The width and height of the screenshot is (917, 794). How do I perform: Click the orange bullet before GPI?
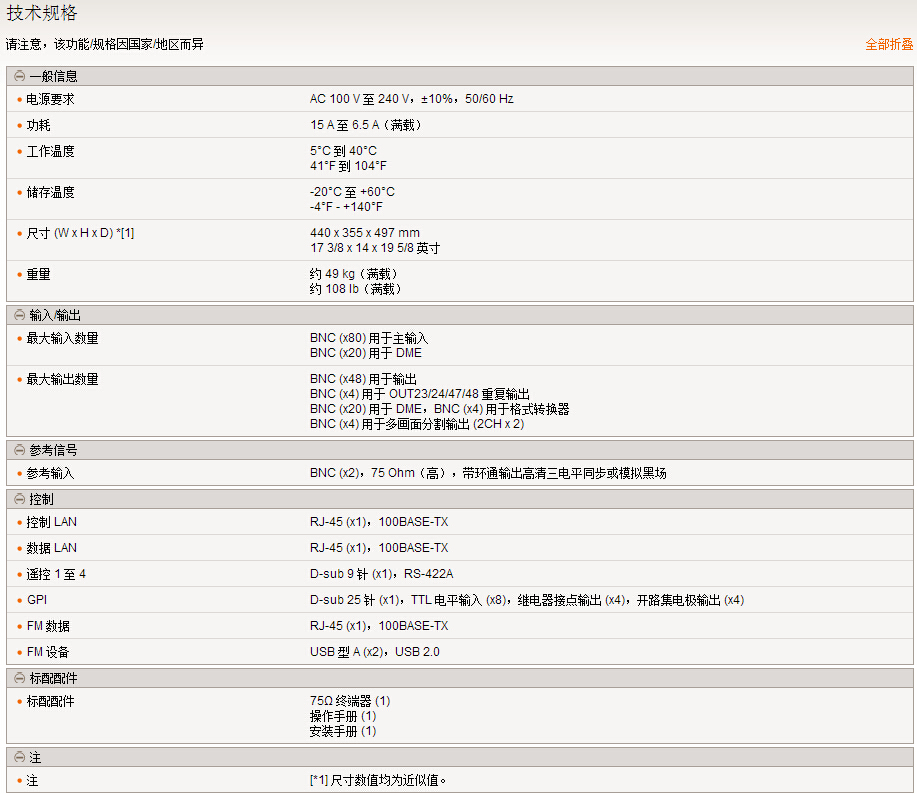19,601
